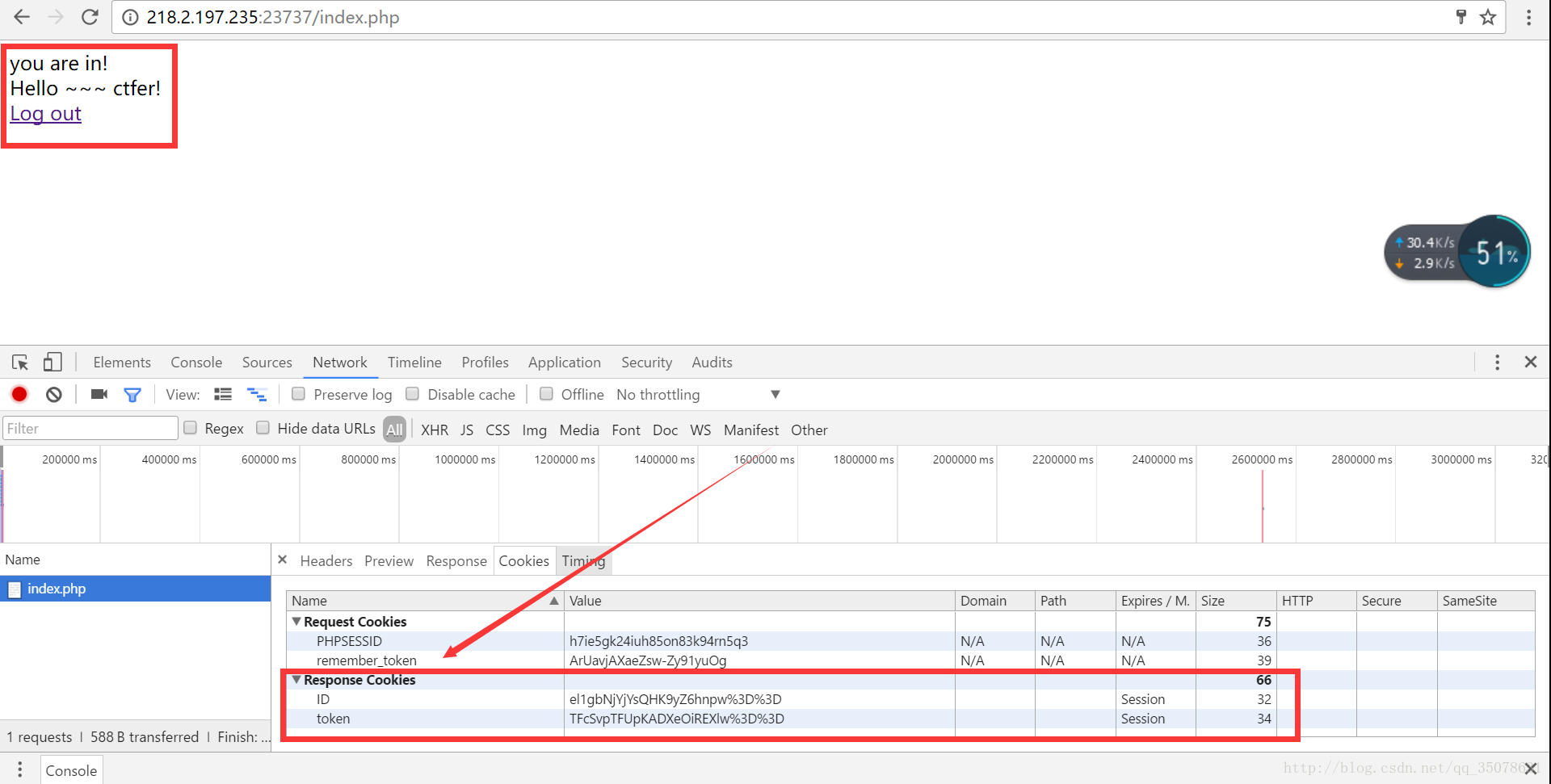The height and width of the screenshot is (784, 1551).
Task: Toggle the Regex filter checkbox
Action: tap(190, 428)
